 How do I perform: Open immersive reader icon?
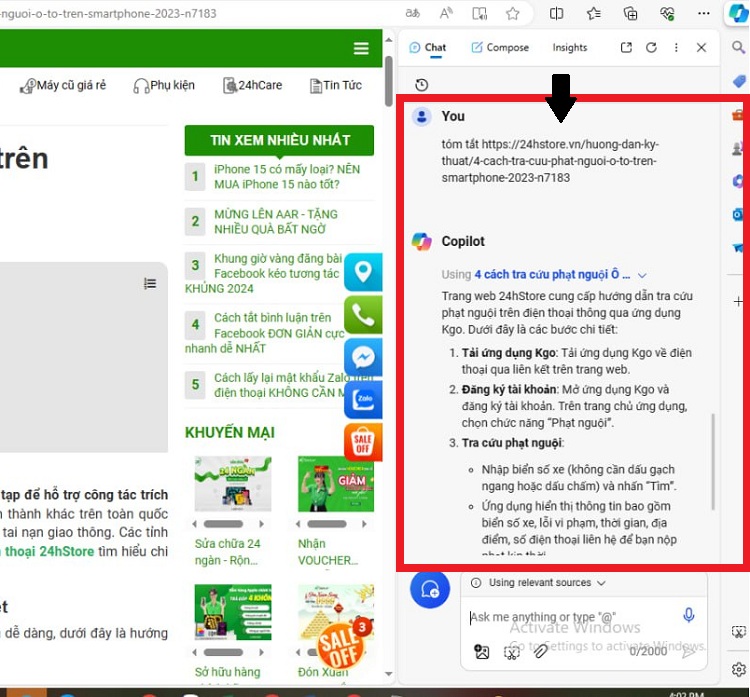(479, 13)
